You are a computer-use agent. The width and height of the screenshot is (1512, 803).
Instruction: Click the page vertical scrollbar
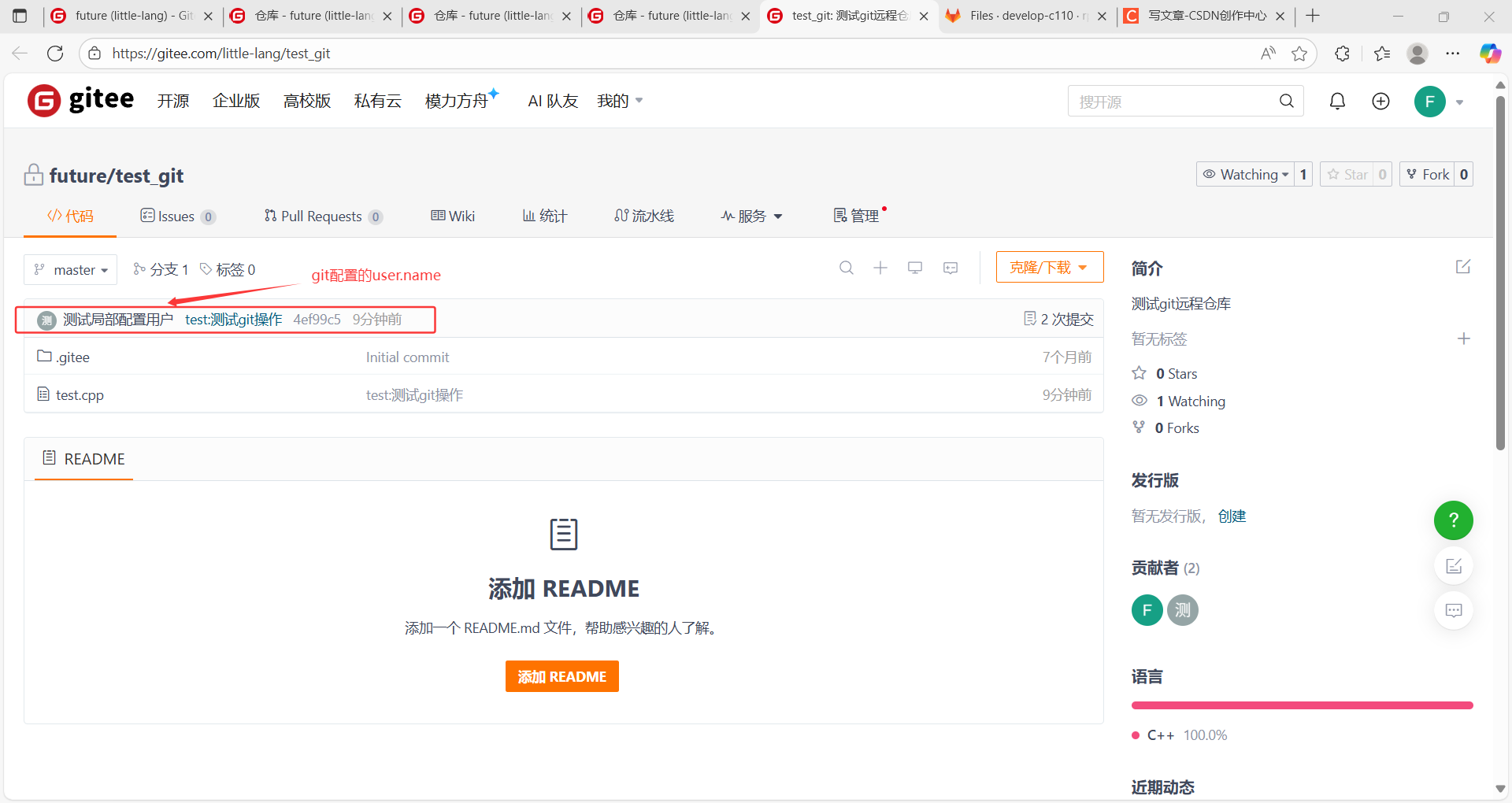[1500, 273]
